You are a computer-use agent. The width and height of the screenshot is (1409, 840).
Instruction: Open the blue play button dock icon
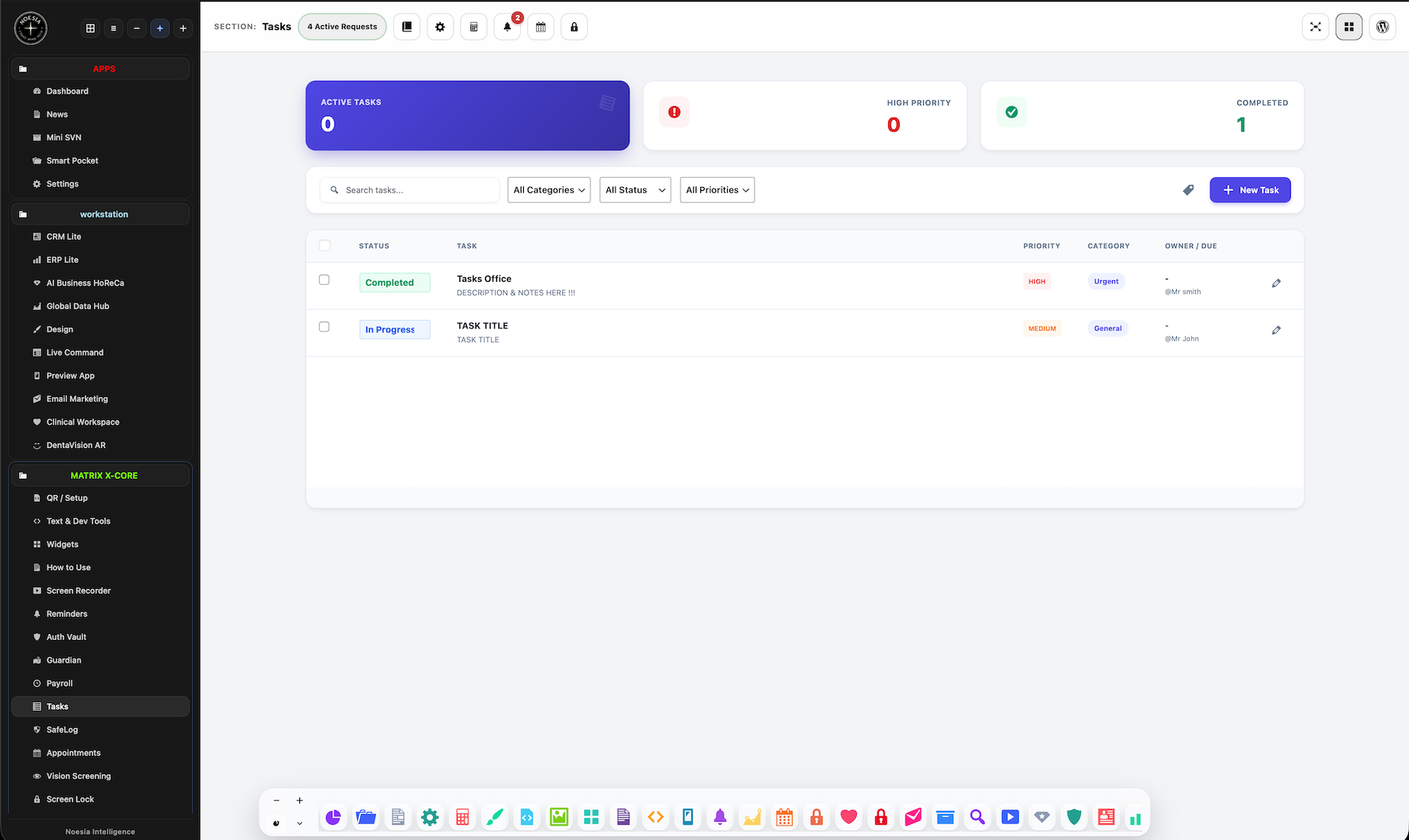(x=1010, y=817)
